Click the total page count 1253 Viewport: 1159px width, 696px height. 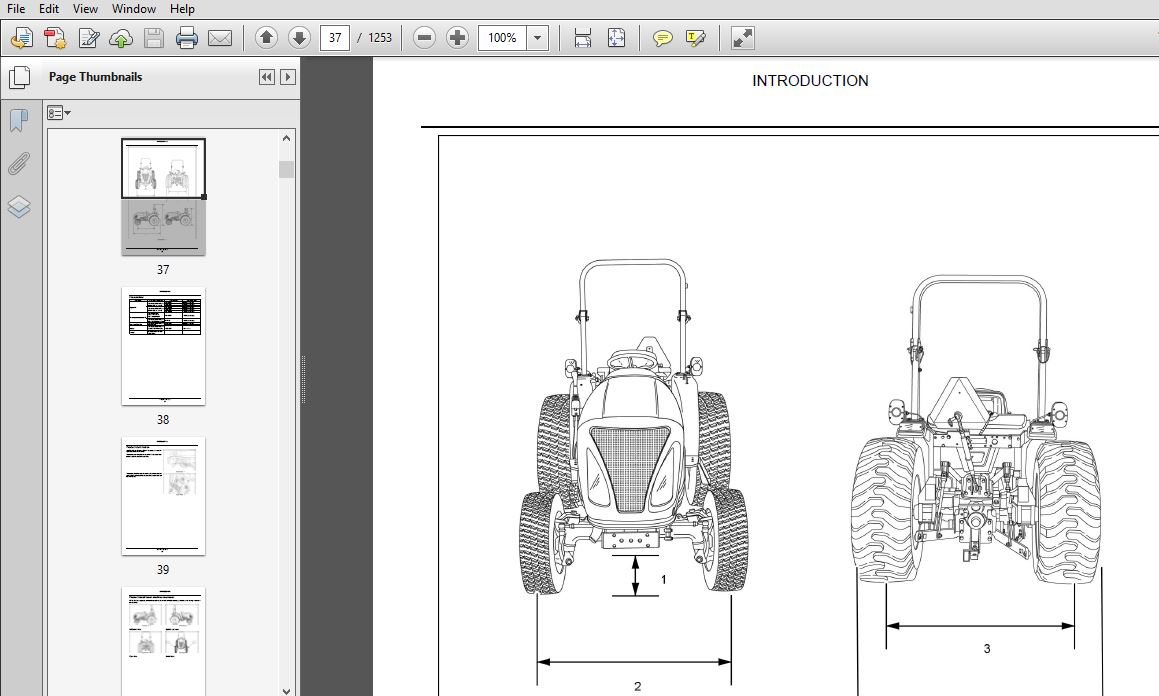380,38
